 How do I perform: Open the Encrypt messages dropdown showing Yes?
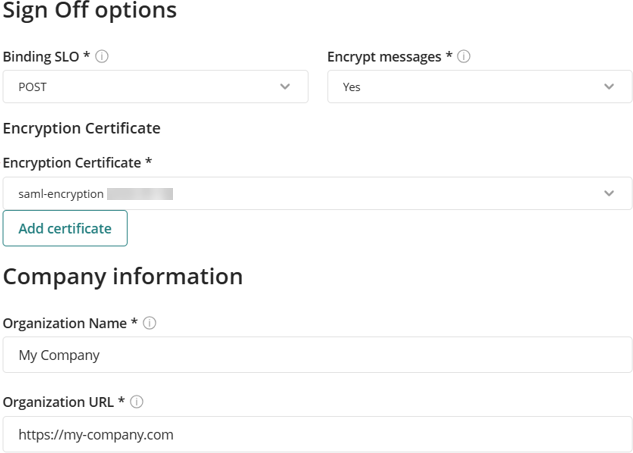[x=480, y=86]
